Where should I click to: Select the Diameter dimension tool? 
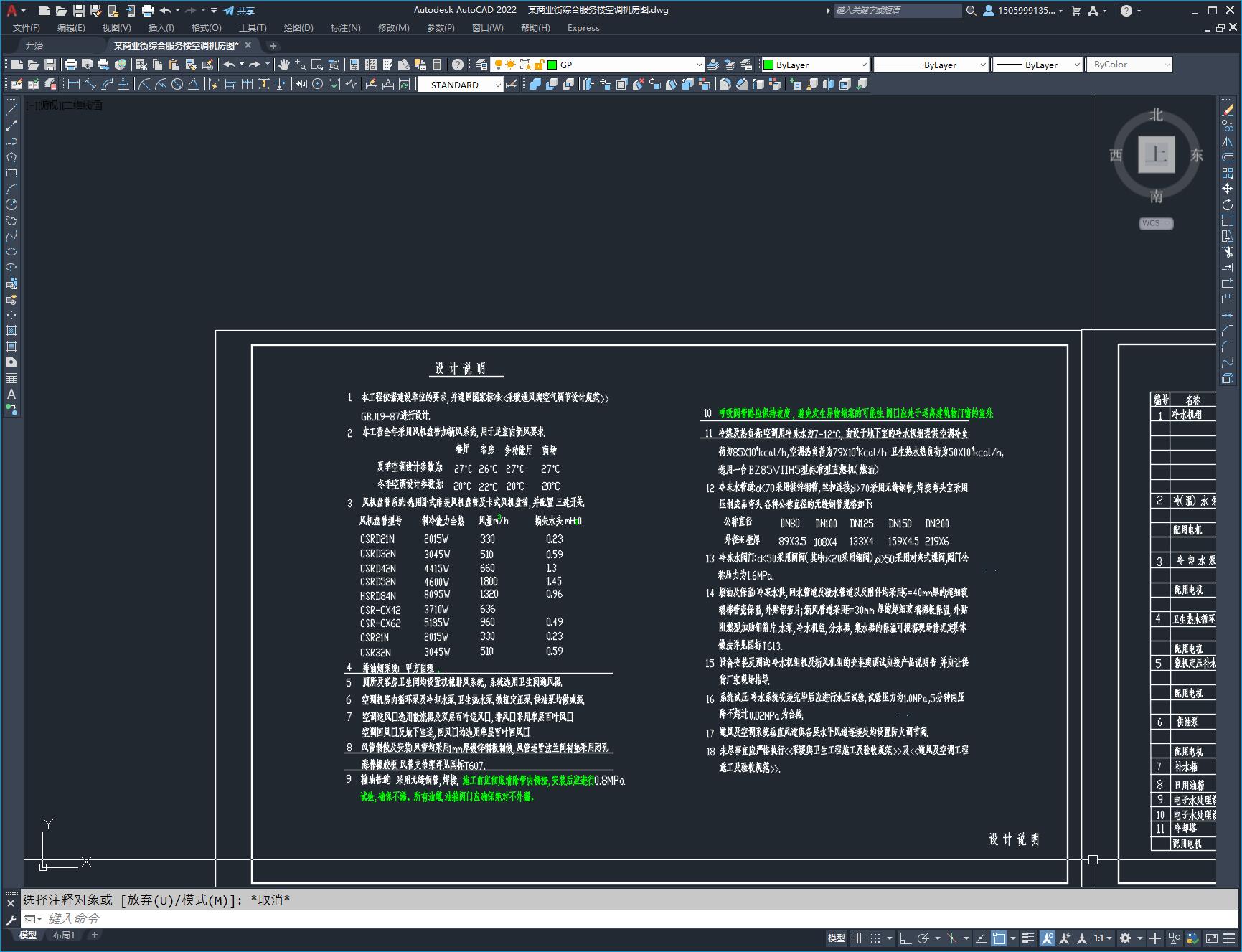pyautogui.click(x=177, y=84)
